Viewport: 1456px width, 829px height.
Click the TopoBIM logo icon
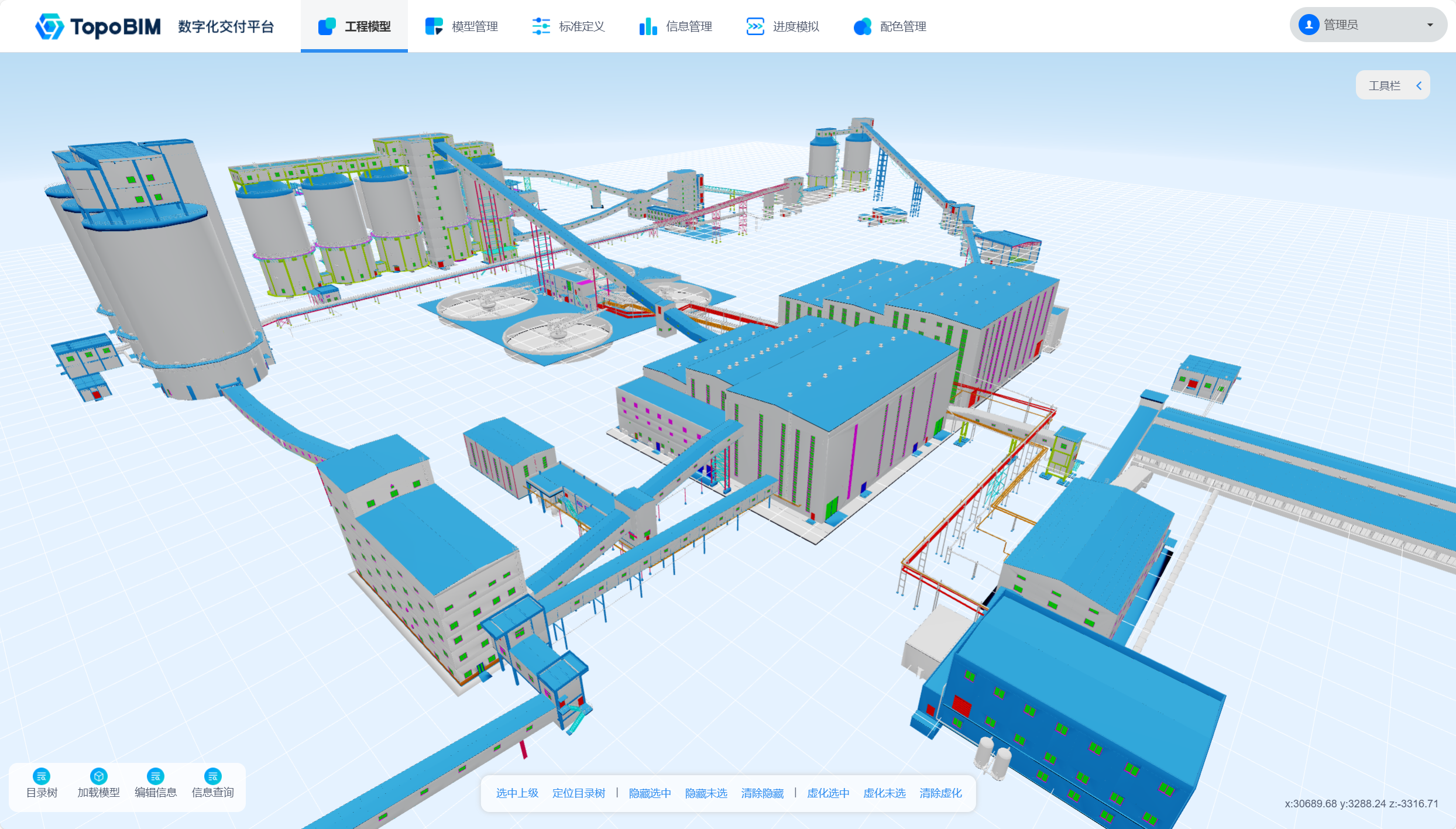click(x=49, y=26)
